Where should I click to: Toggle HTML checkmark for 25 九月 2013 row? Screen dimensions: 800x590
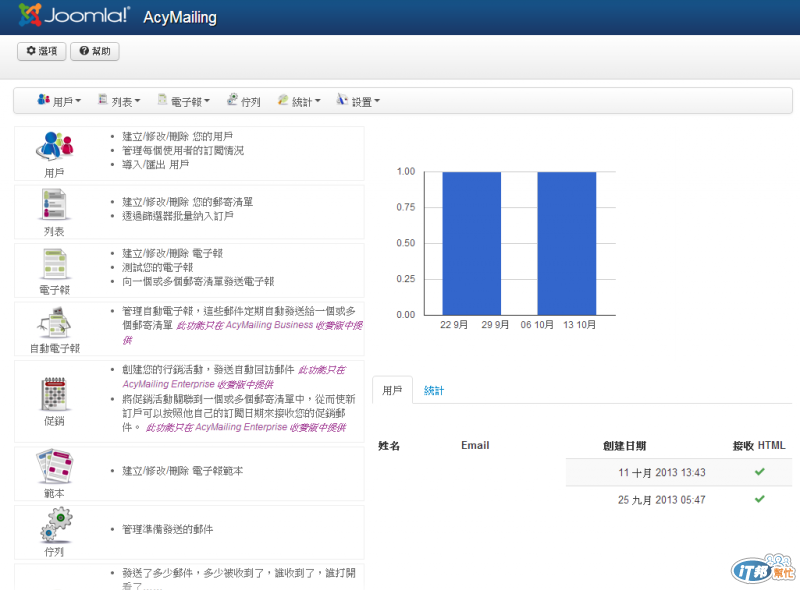(x=760, y=499)
